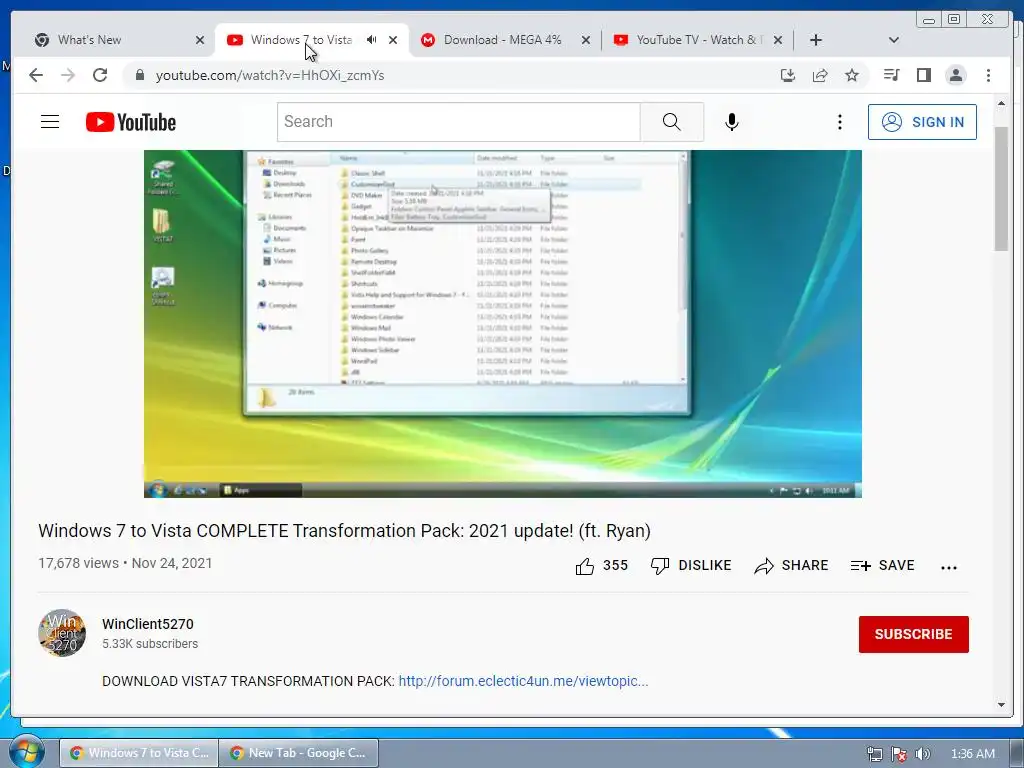
Task: Save the video to a playlist
Action: point(882,566)
